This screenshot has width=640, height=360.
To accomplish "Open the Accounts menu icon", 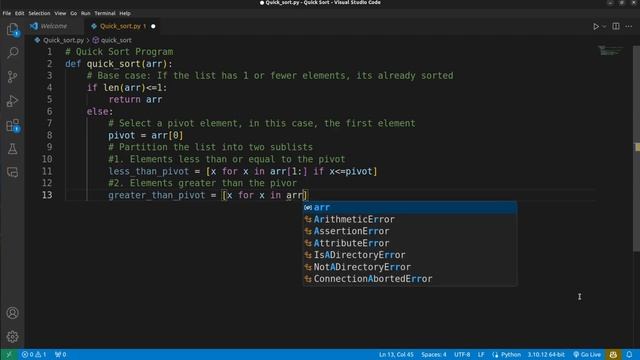I will pyautogui.click(x=12, y=313).
